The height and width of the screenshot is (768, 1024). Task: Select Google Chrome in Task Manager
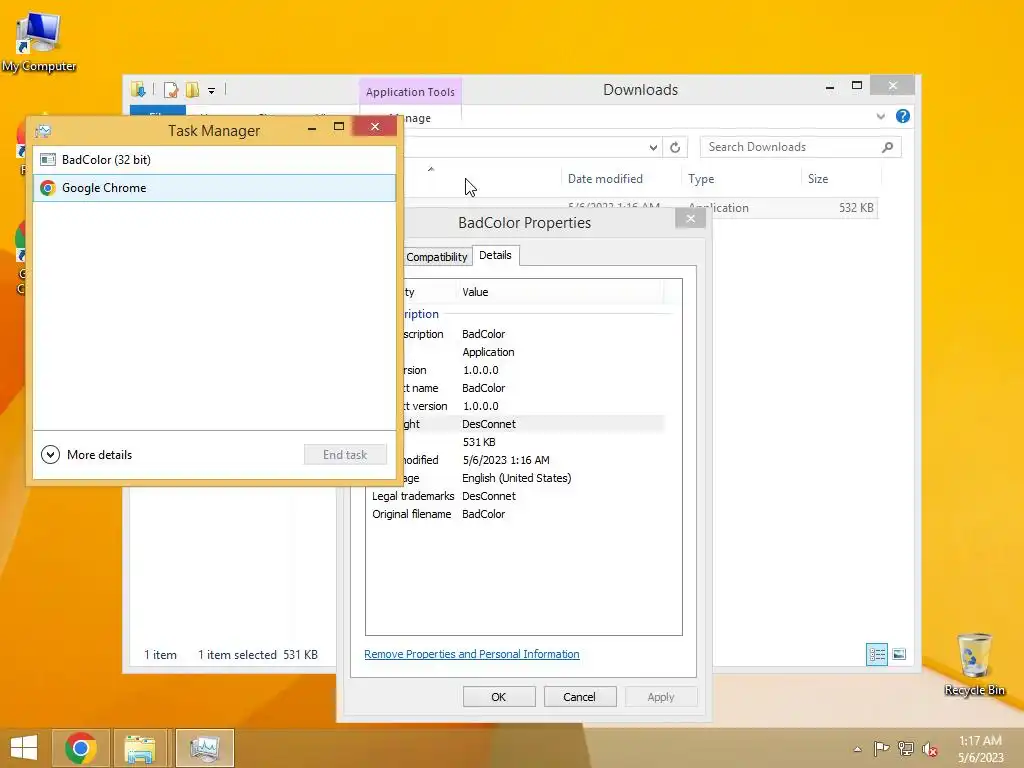(214, 188)
